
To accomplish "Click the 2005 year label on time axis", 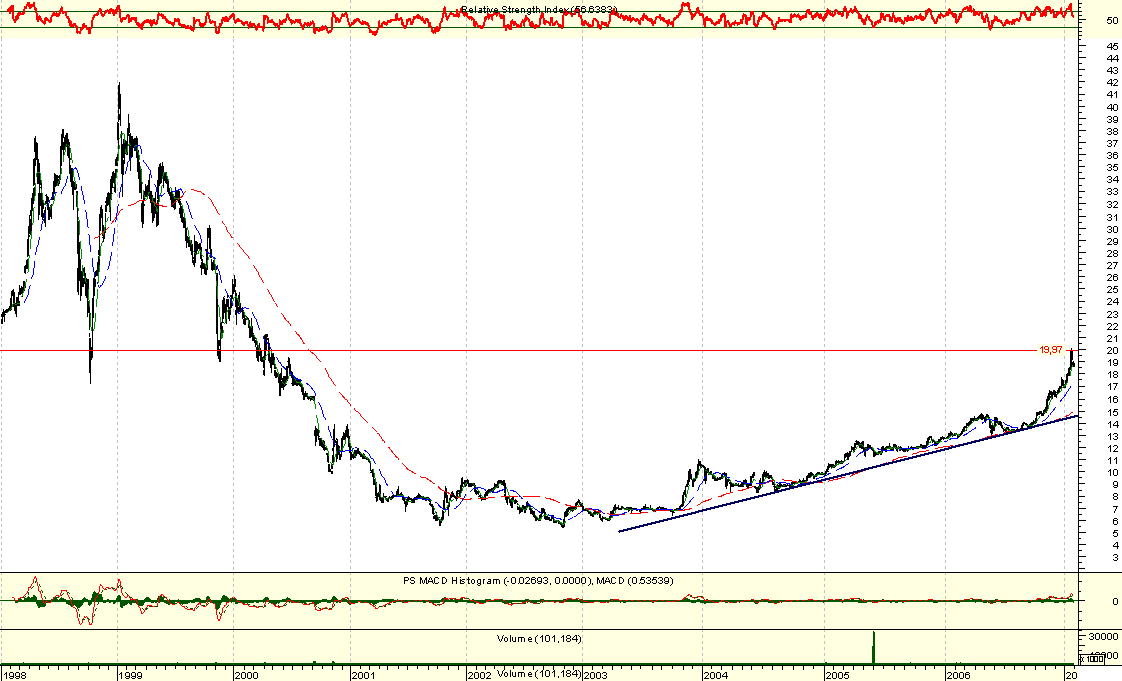I will coord(837,675).
